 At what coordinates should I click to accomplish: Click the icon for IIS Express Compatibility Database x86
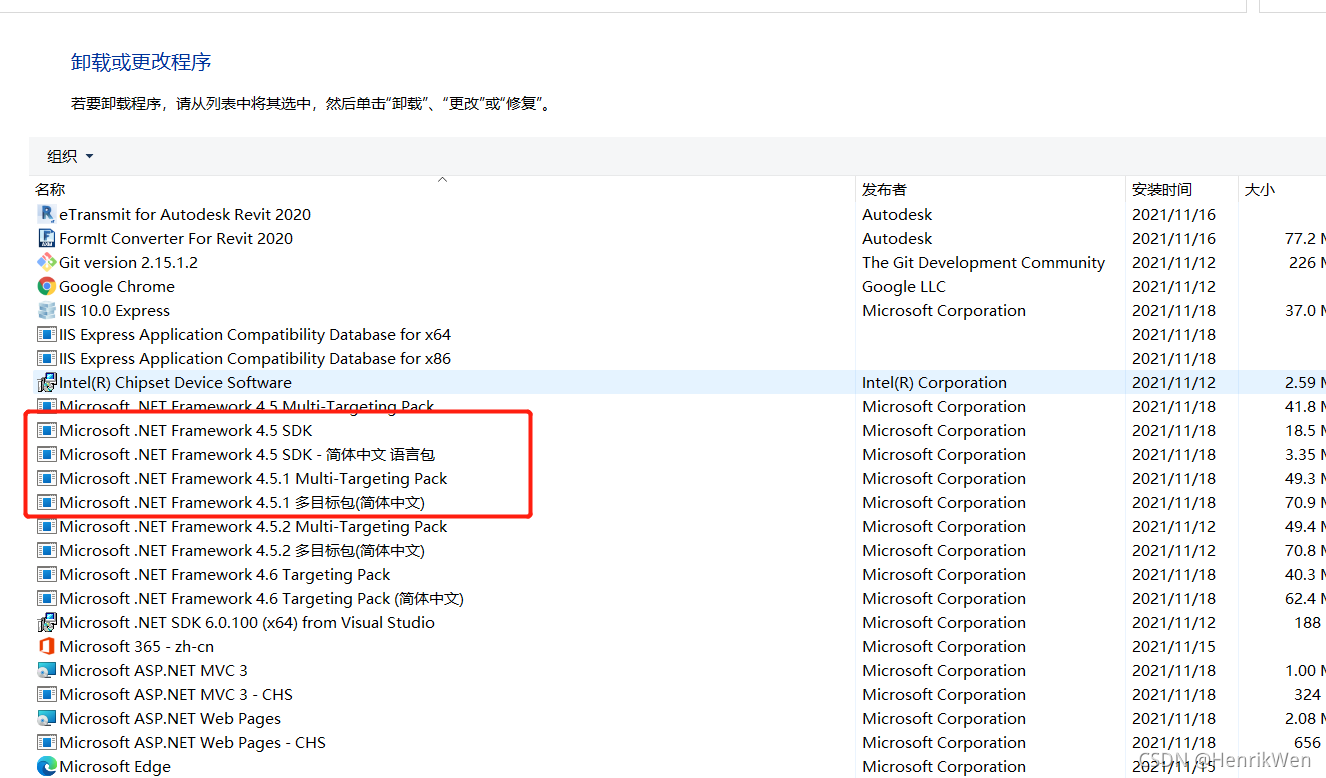coord(46,358)
